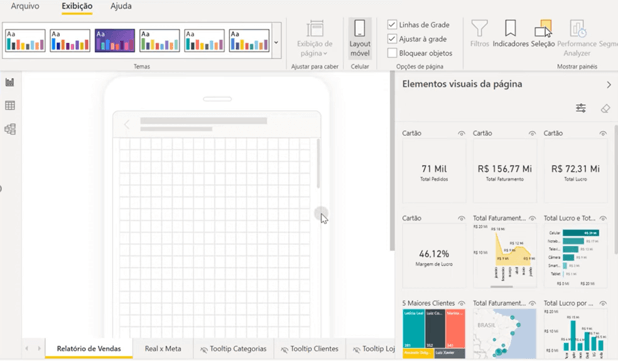
Task: Open the Tooltip Categorias page tab
Action: coord(233,349)
